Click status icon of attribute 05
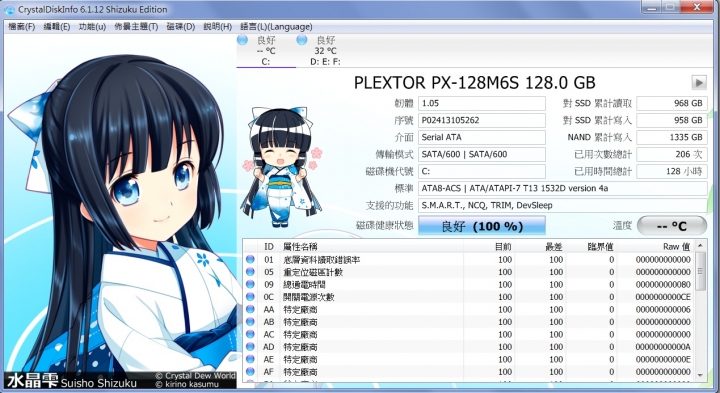This screenshot has height=393, width=720. click(x=250, y=272)
